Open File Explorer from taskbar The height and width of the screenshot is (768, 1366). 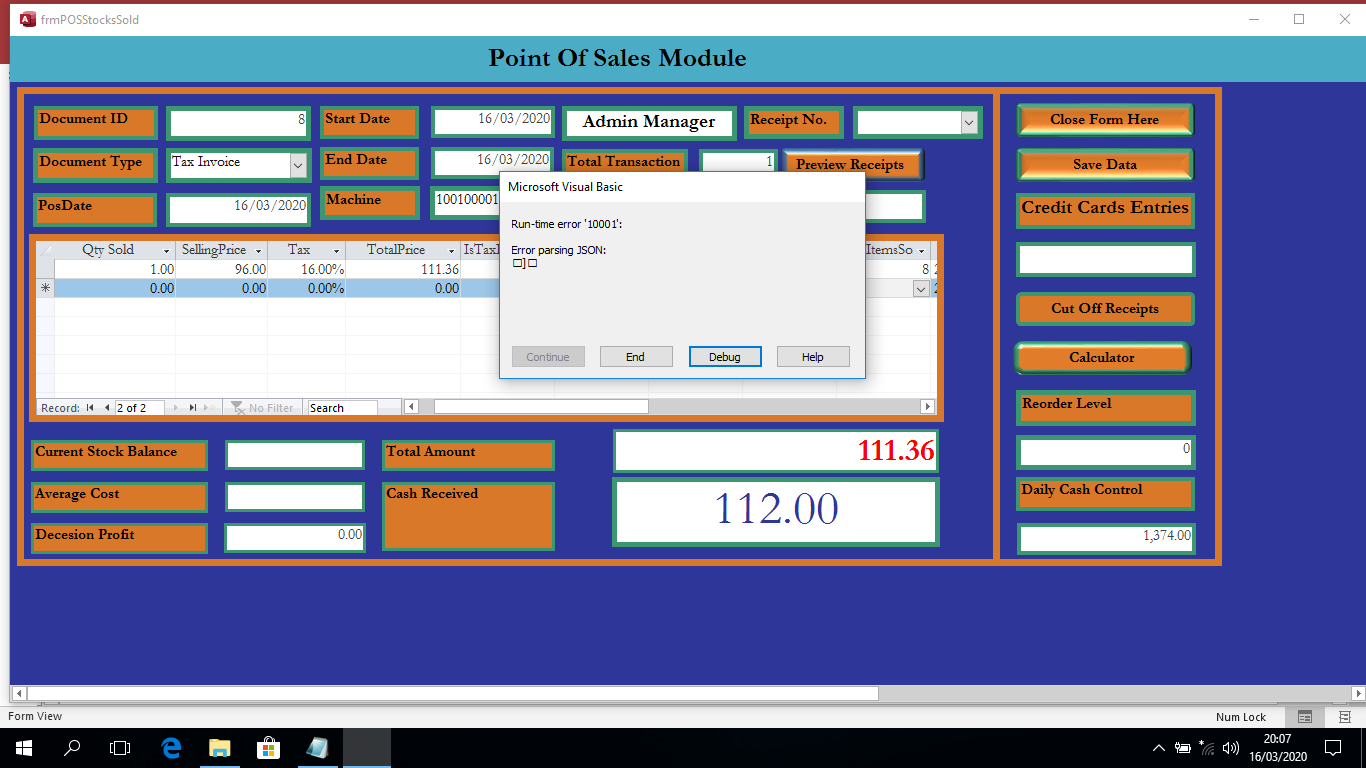point(220,747)
